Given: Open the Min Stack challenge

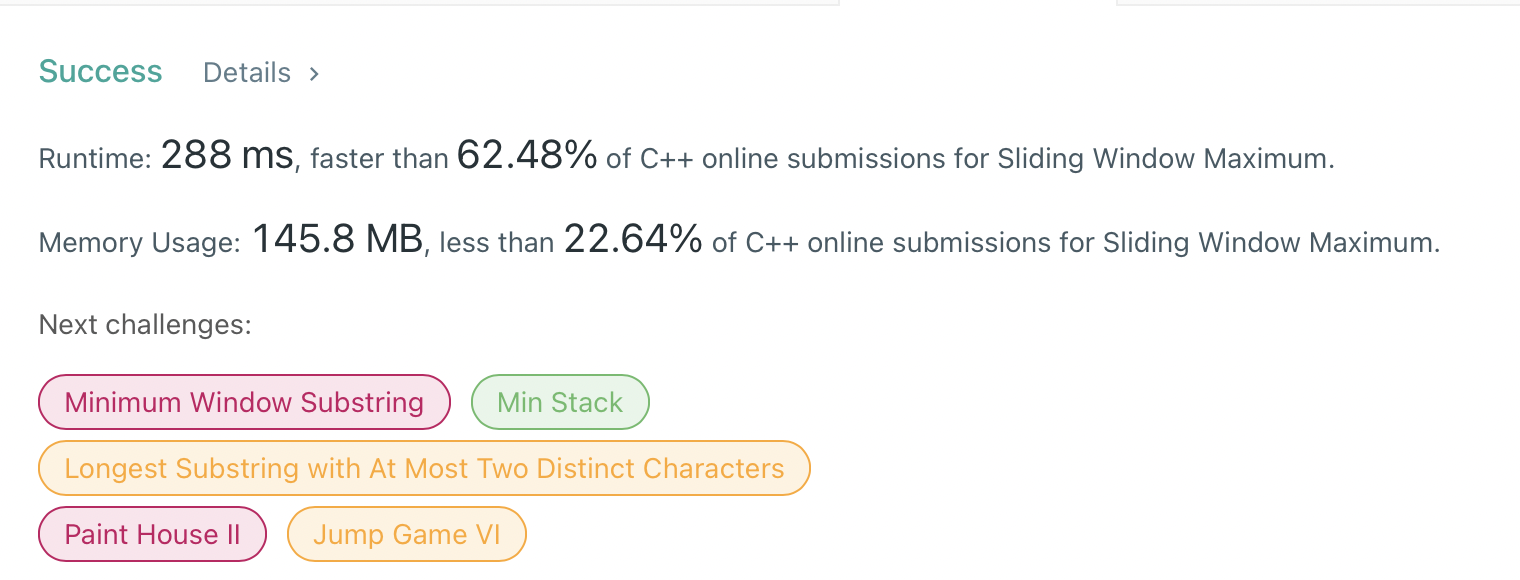Looking at the screenshot, I should (560, 402).
